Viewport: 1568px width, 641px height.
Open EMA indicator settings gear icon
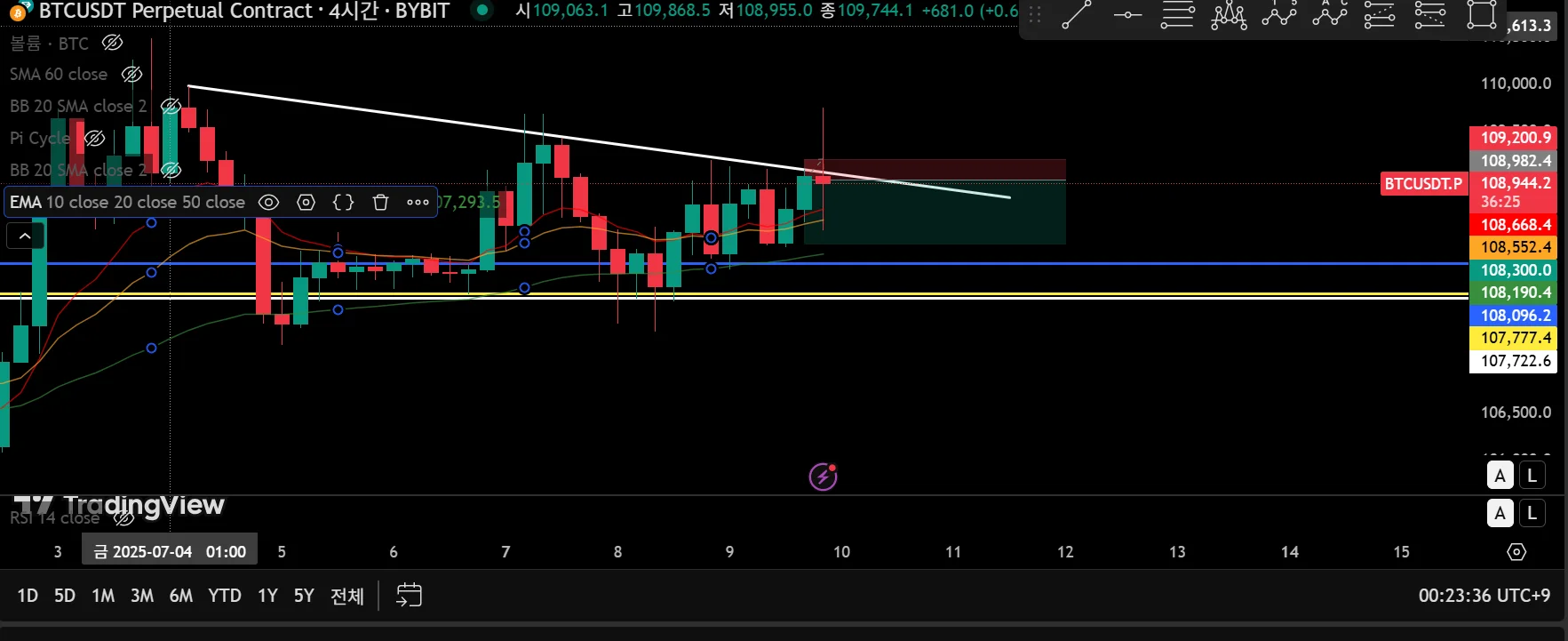306,203
